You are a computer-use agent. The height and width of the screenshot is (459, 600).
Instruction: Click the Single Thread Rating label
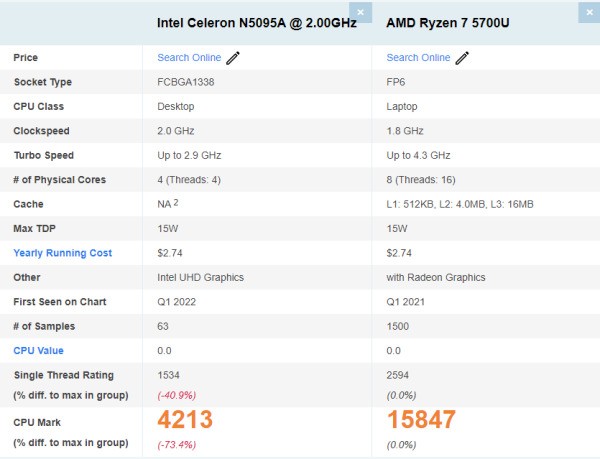point(64,375)
